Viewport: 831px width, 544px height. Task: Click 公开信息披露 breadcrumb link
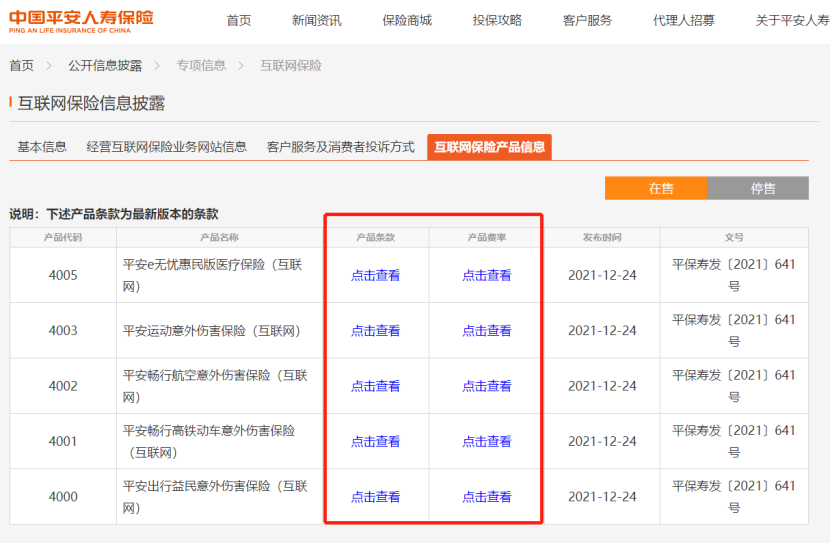tap(105, 66)
